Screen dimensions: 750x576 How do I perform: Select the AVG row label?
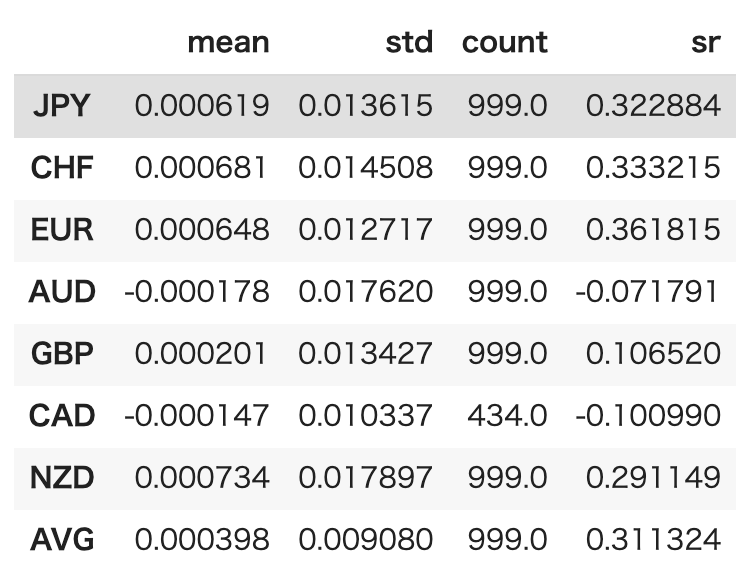pyautogui.click(x=62, y=540)
